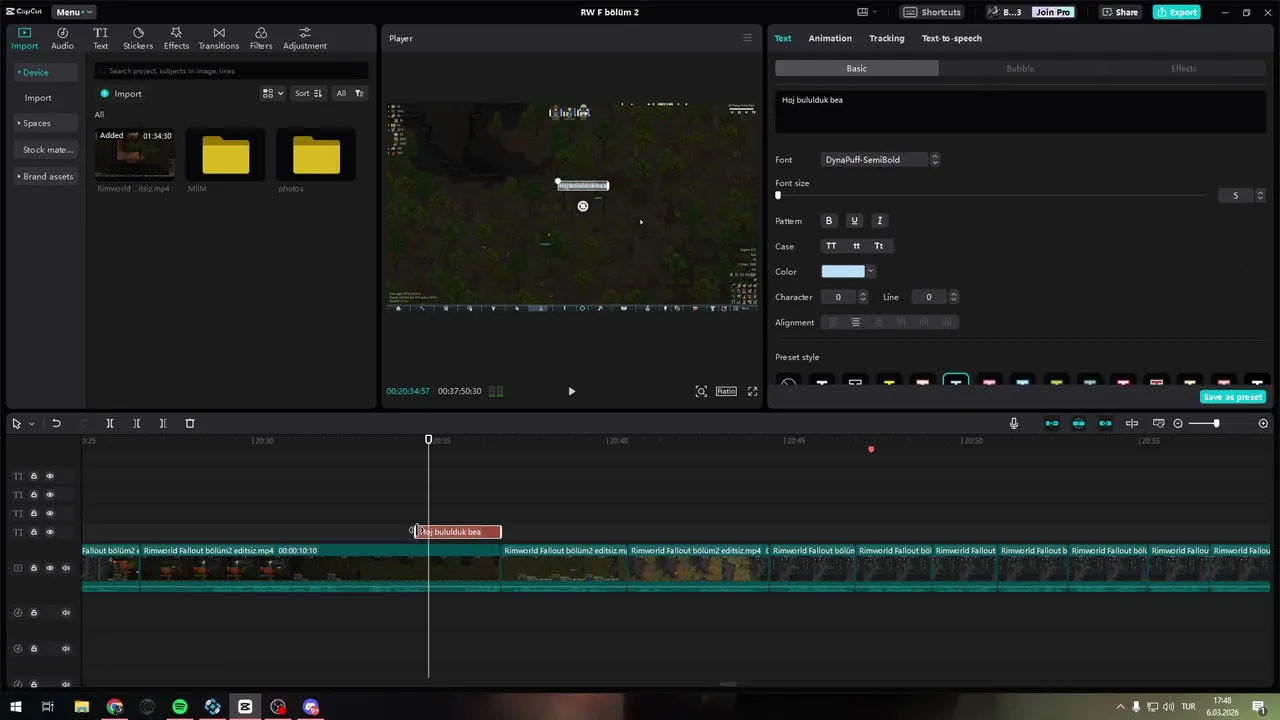Hide the text track containing 'Hoj bululduk bea'
Image resolution: width=1280 pixels, height=720 pixels.
[50, 532]
